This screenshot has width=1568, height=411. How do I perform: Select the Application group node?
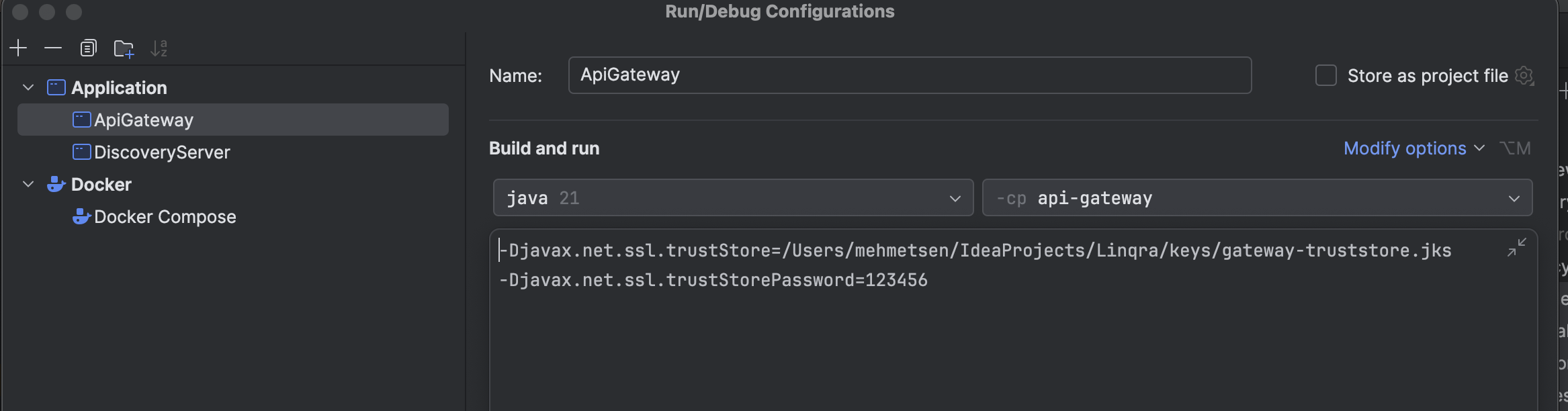pos(119,88)
